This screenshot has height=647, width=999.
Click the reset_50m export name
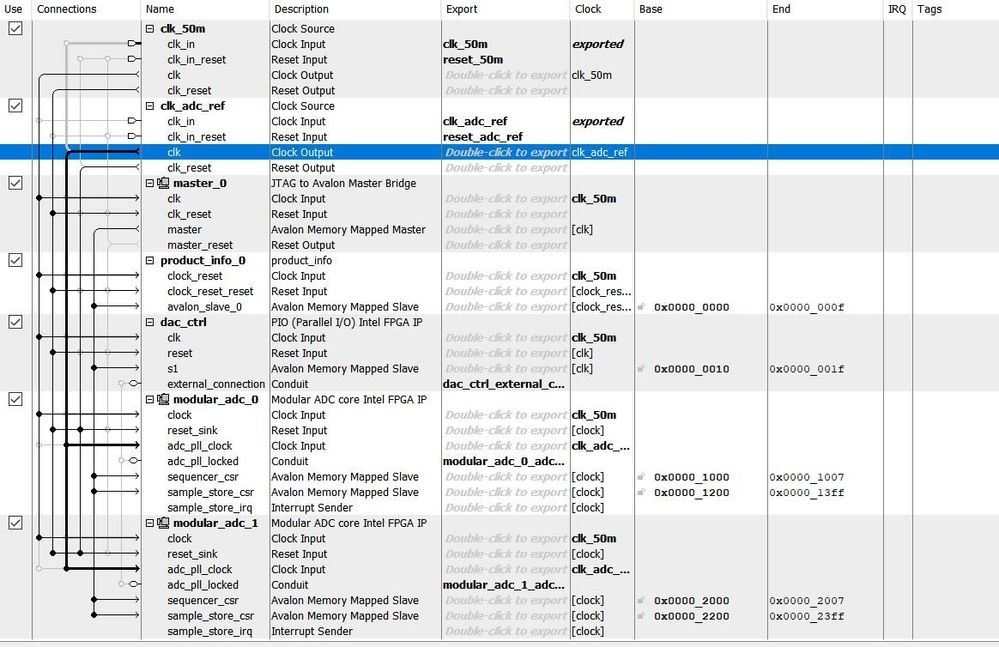pos(473,59)
